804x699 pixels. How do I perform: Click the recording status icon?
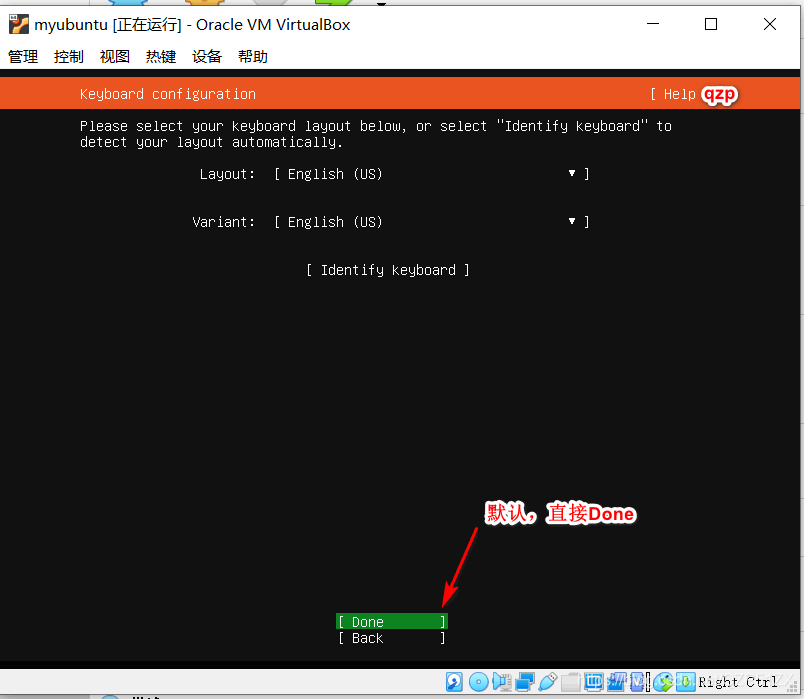tap(616, 682)
